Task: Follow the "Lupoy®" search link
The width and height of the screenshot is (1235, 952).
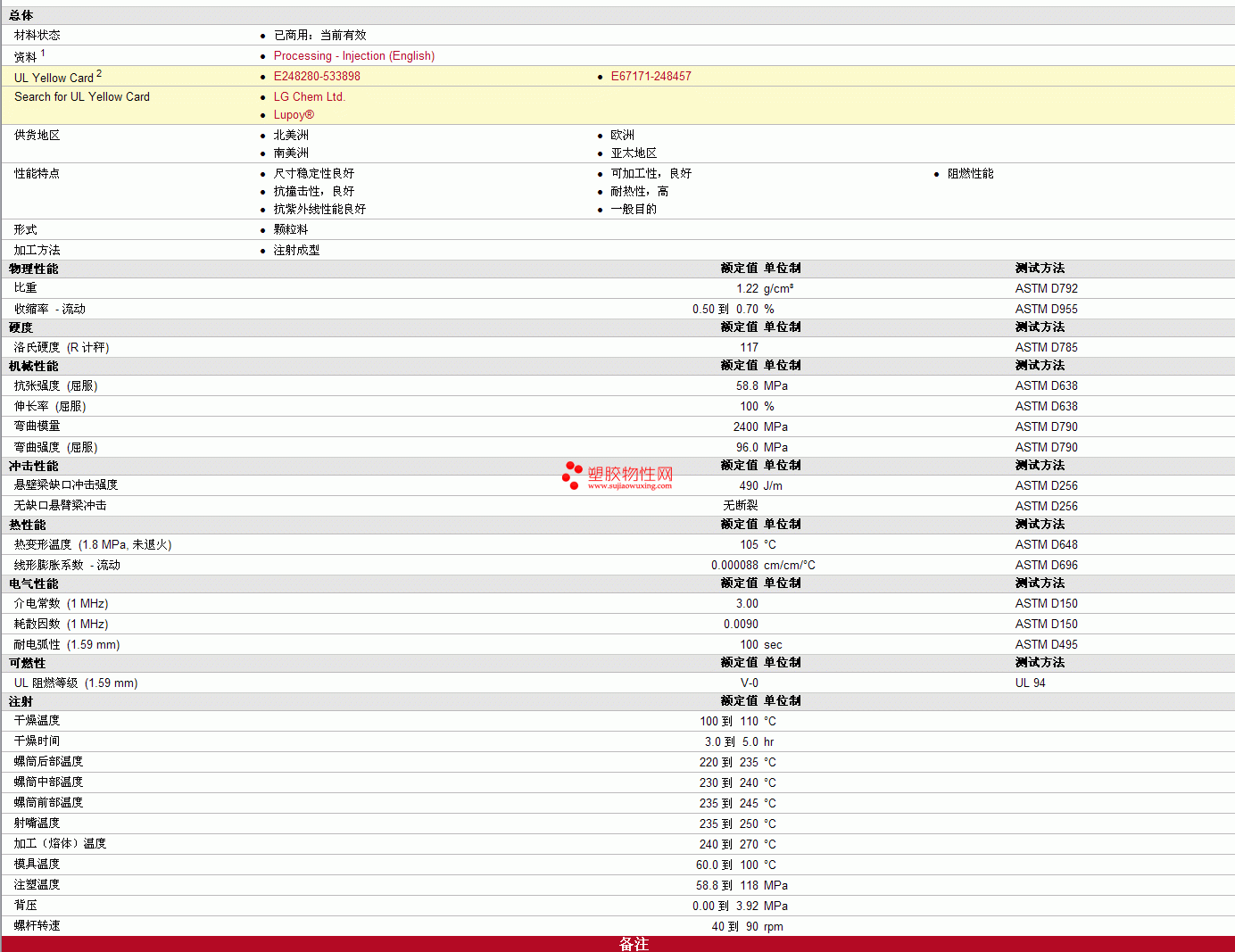Action: (294, 115)
